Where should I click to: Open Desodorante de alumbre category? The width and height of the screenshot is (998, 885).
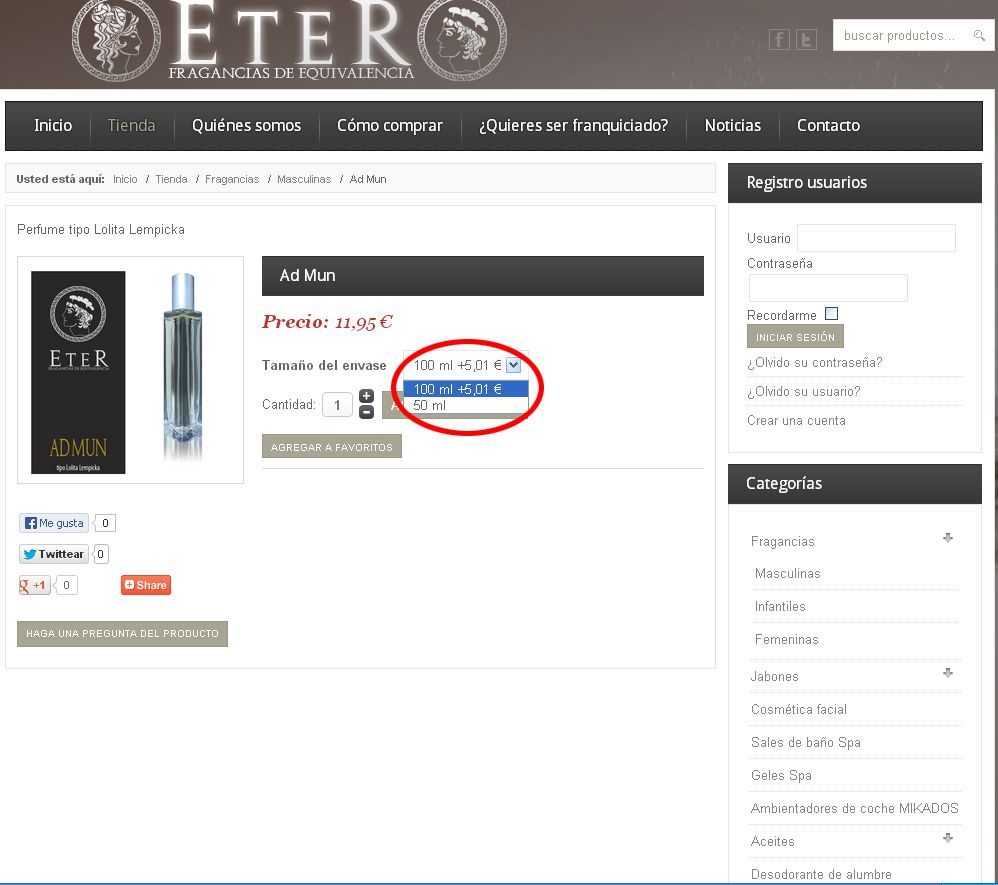(x=821, y=875)
